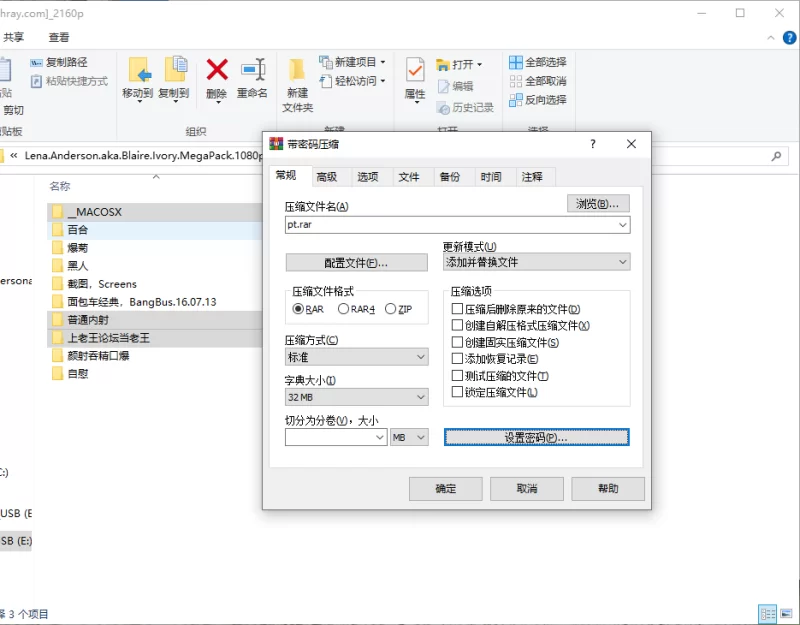Click the blue Help icon in Explorer
The image size is (800, 625).
tap(789, 37)
